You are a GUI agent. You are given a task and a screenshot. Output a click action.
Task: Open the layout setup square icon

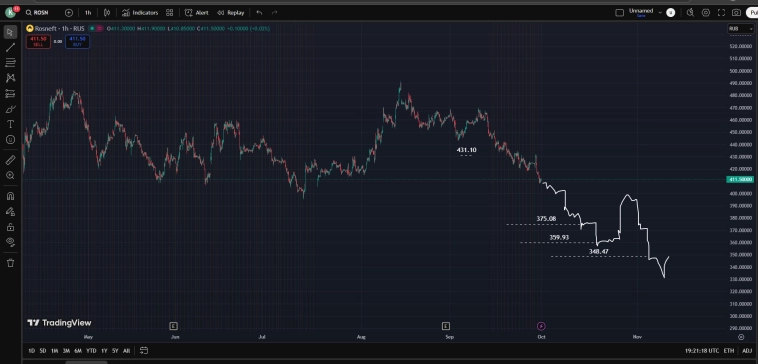[619, 13]
